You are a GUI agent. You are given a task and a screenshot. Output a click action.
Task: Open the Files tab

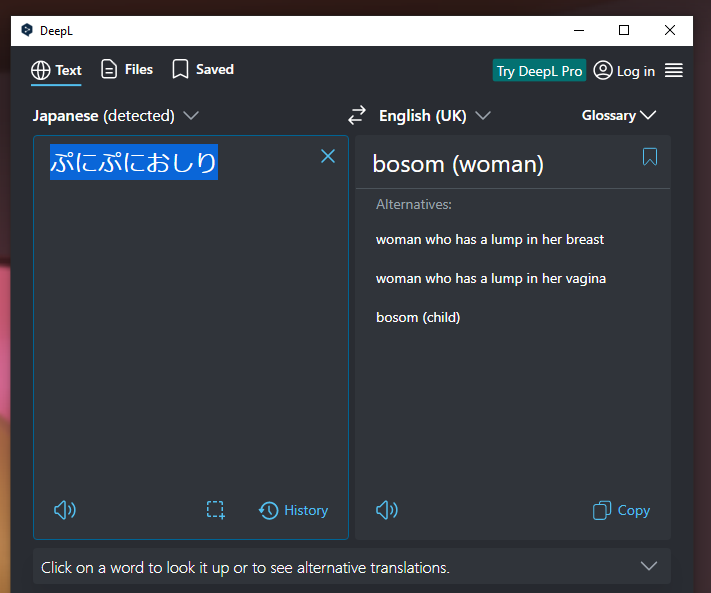127,69
